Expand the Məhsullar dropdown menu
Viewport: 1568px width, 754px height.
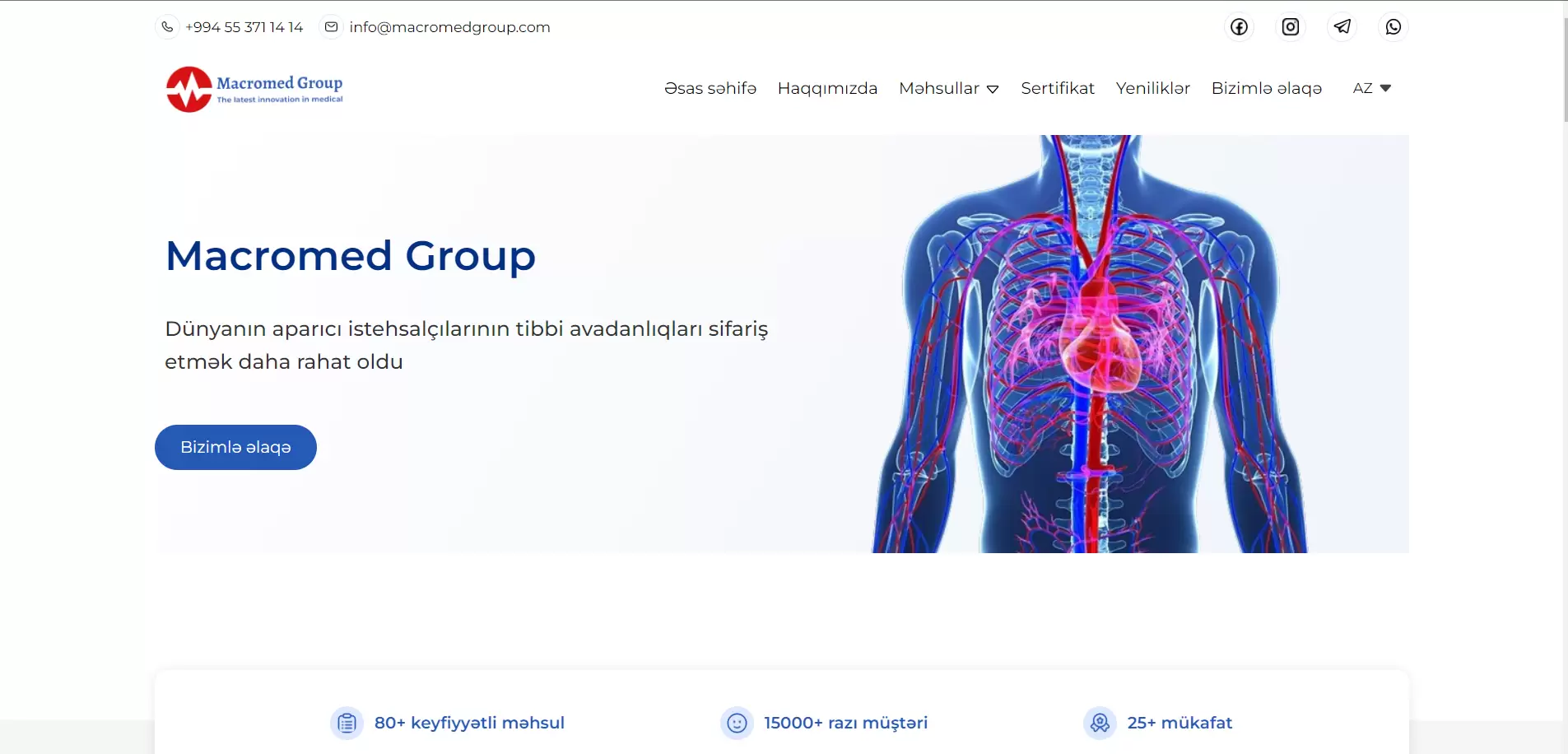tap(948, 88)
